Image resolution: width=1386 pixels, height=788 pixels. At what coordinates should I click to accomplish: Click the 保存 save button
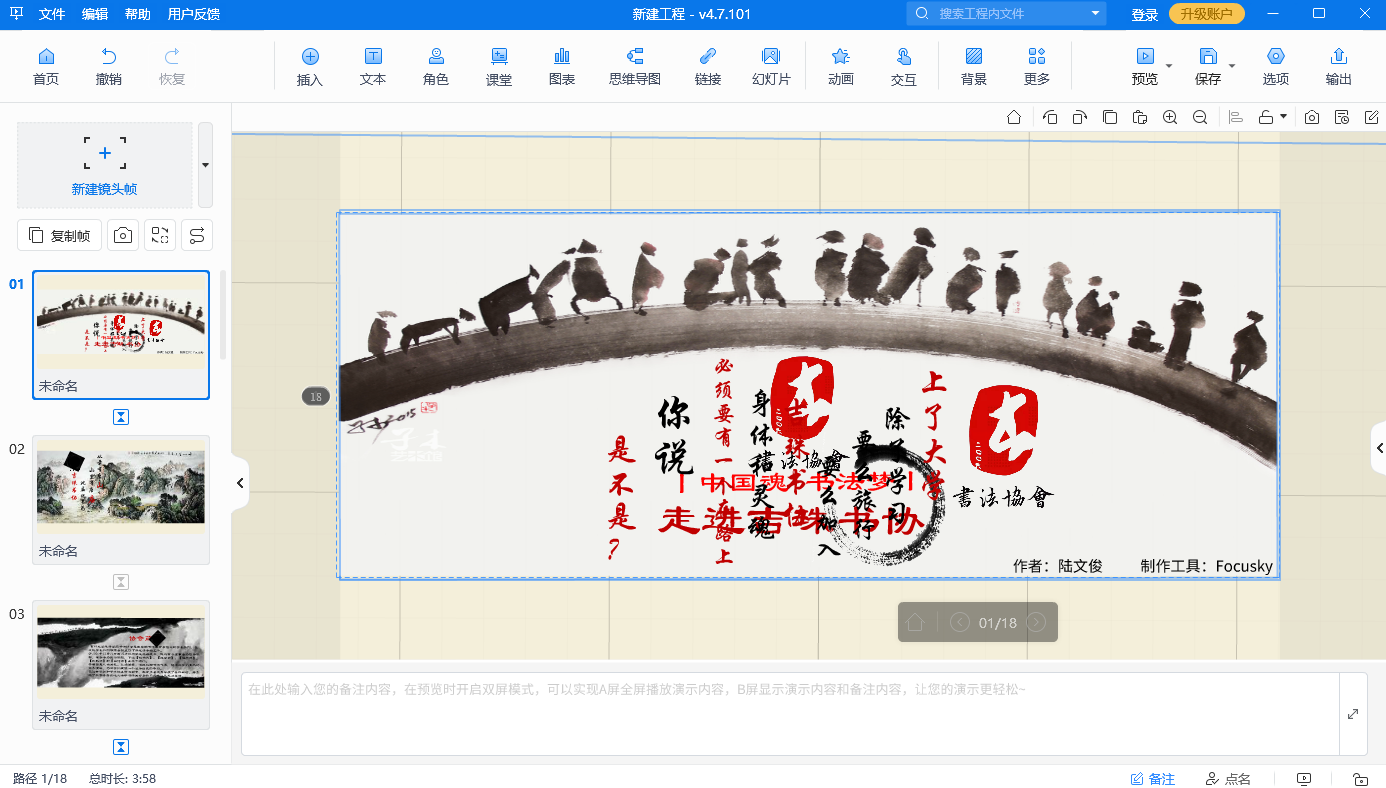point(1208,67)
